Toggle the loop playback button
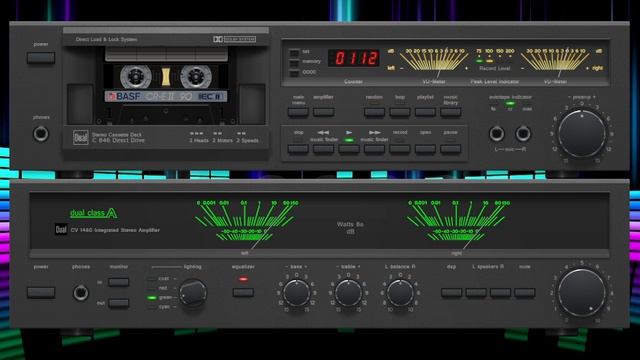The height and width of the screenshot is (360, 640). [400, 112]
